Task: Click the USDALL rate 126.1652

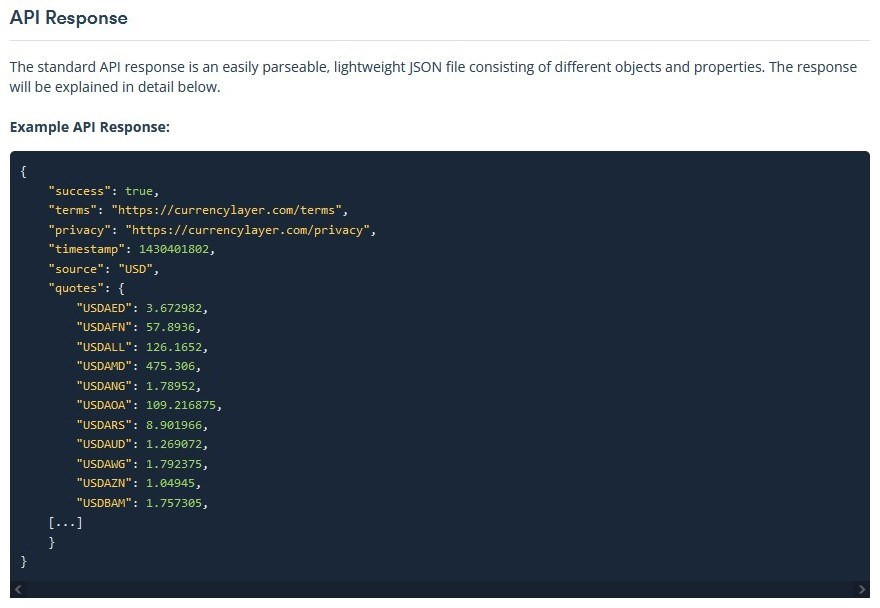Action: [174, 347]
